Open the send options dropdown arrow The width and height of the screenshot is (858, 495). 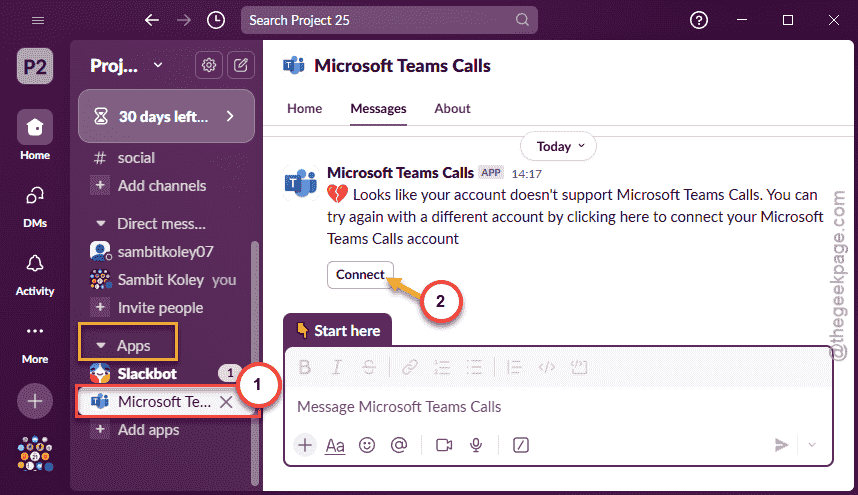coord(812,445)
